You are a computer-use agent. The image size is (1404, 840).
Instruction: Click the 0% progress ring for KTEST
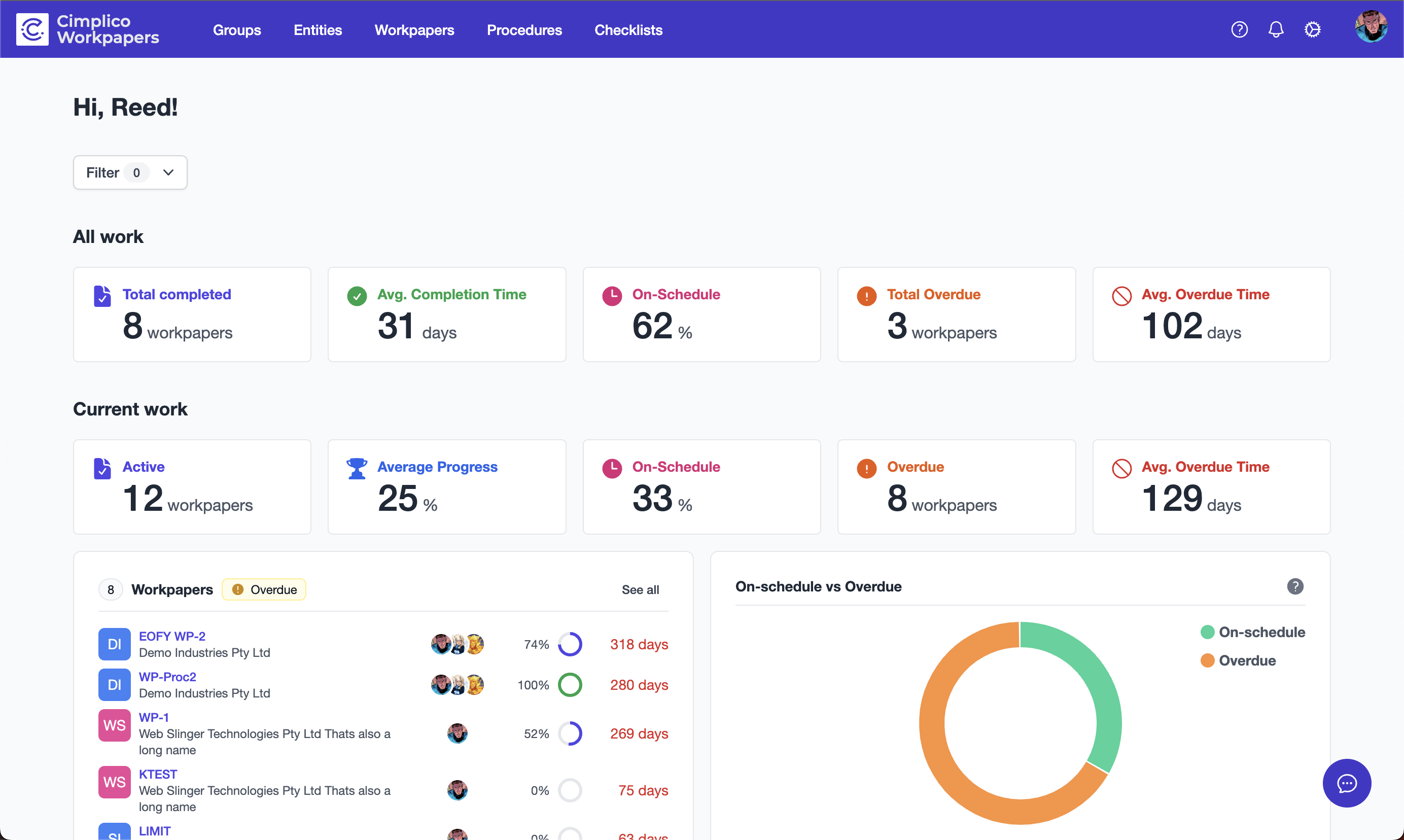click(570, 790)
